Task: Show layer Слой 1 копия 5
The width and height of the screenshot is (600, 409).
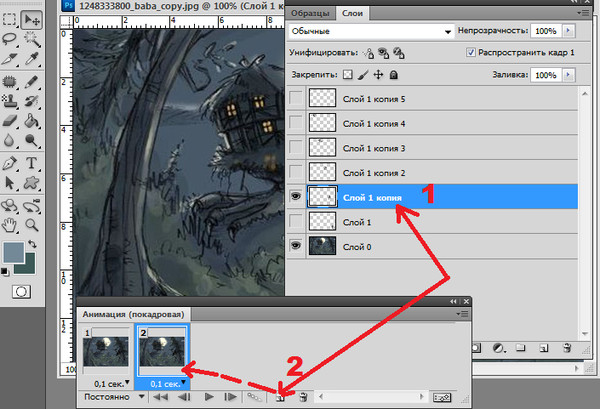Action: 295,98
